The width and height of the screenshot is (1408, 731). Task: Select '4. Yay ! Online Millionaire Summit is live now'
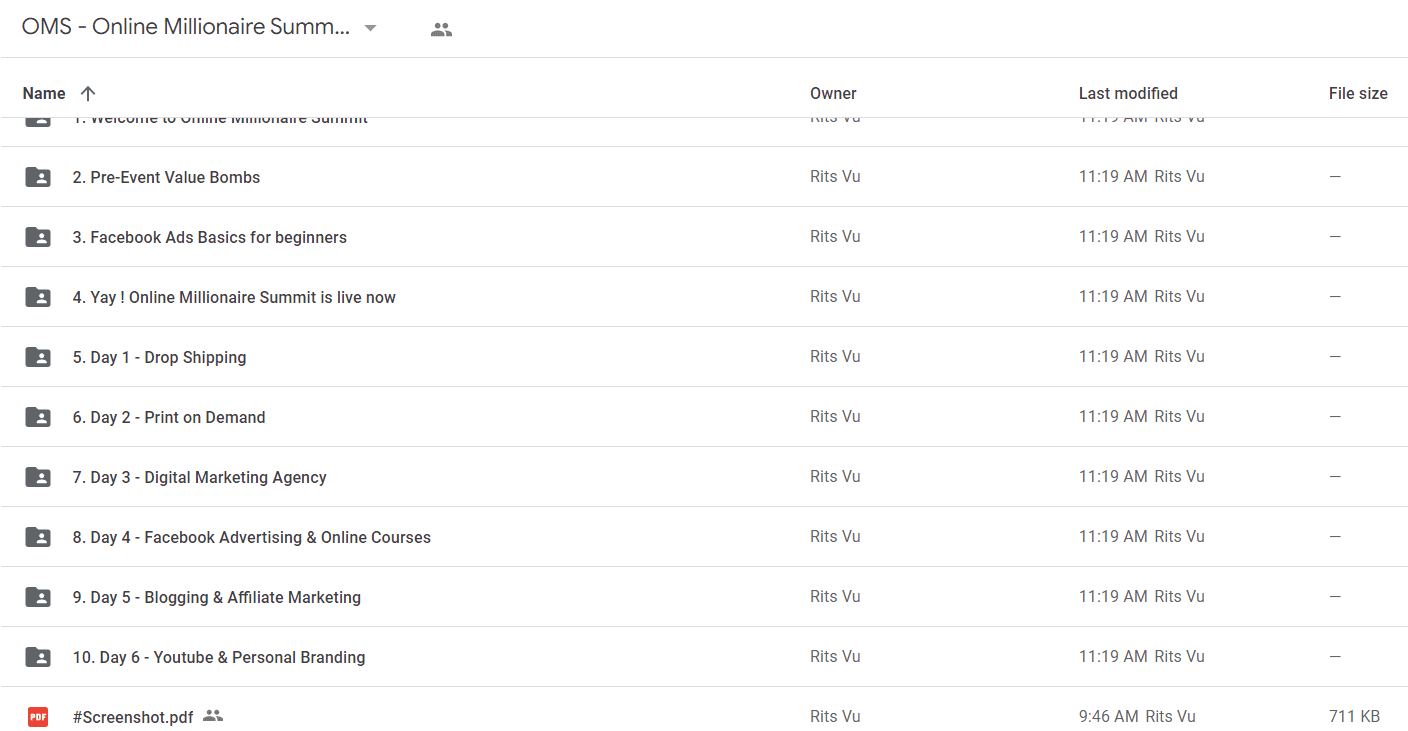click(234, 297)
